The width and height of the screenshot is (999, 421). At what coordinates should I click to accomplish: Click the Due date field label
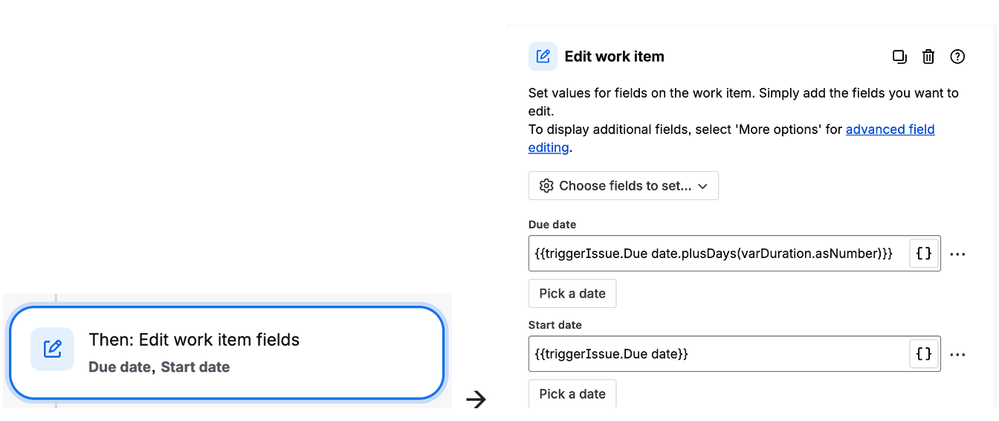click(x=552, y=225)
